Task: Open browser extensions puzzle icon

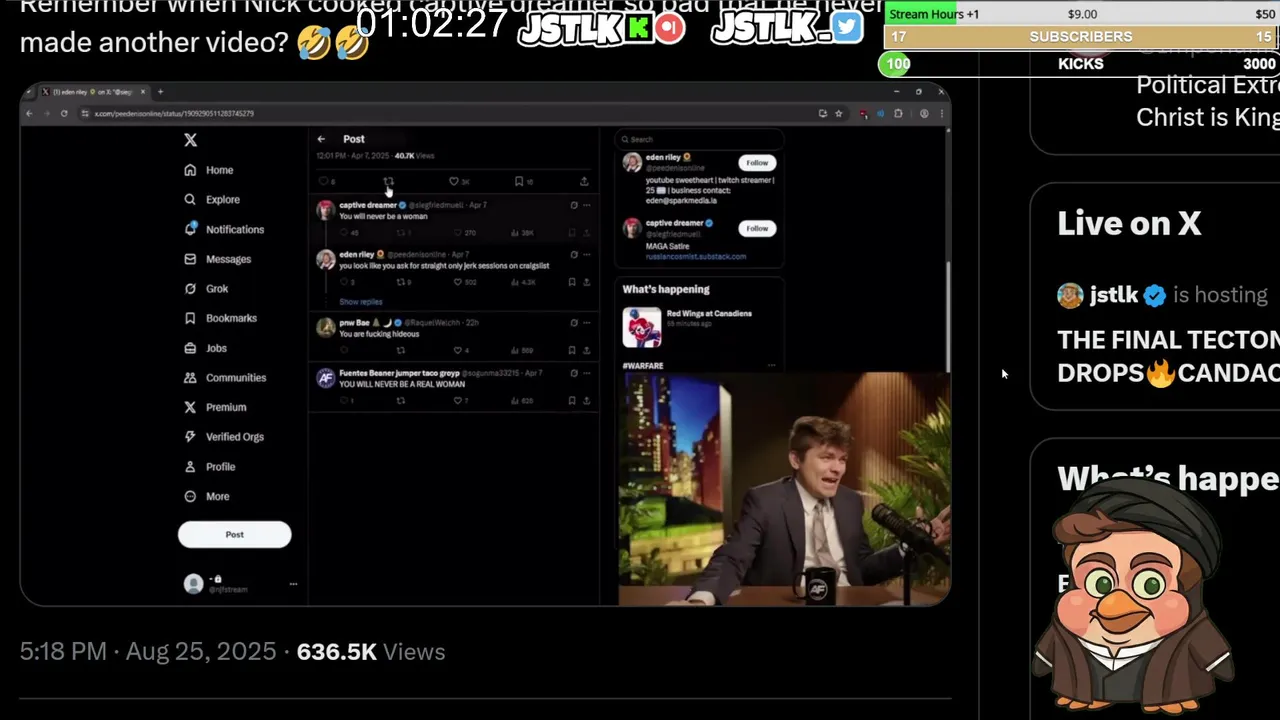Action: pyautogui.click(x=898, y=113)
